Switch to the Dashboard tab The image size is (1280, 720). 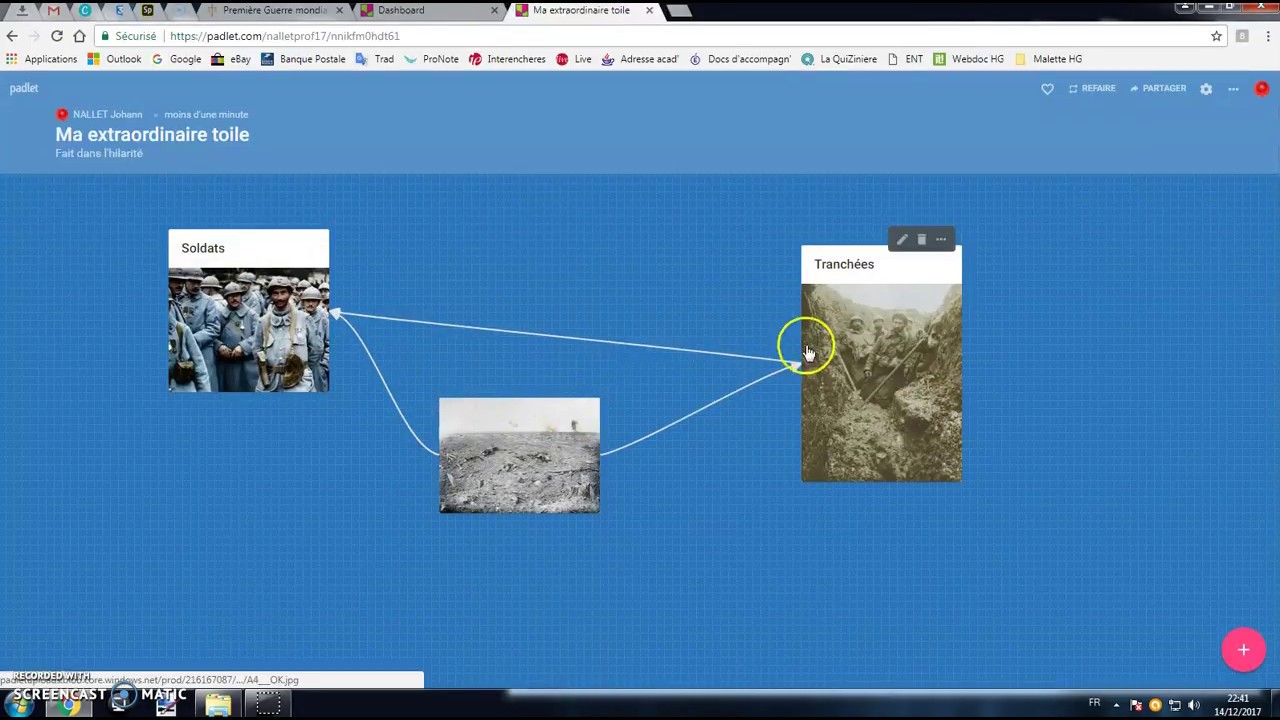(428, 10)
